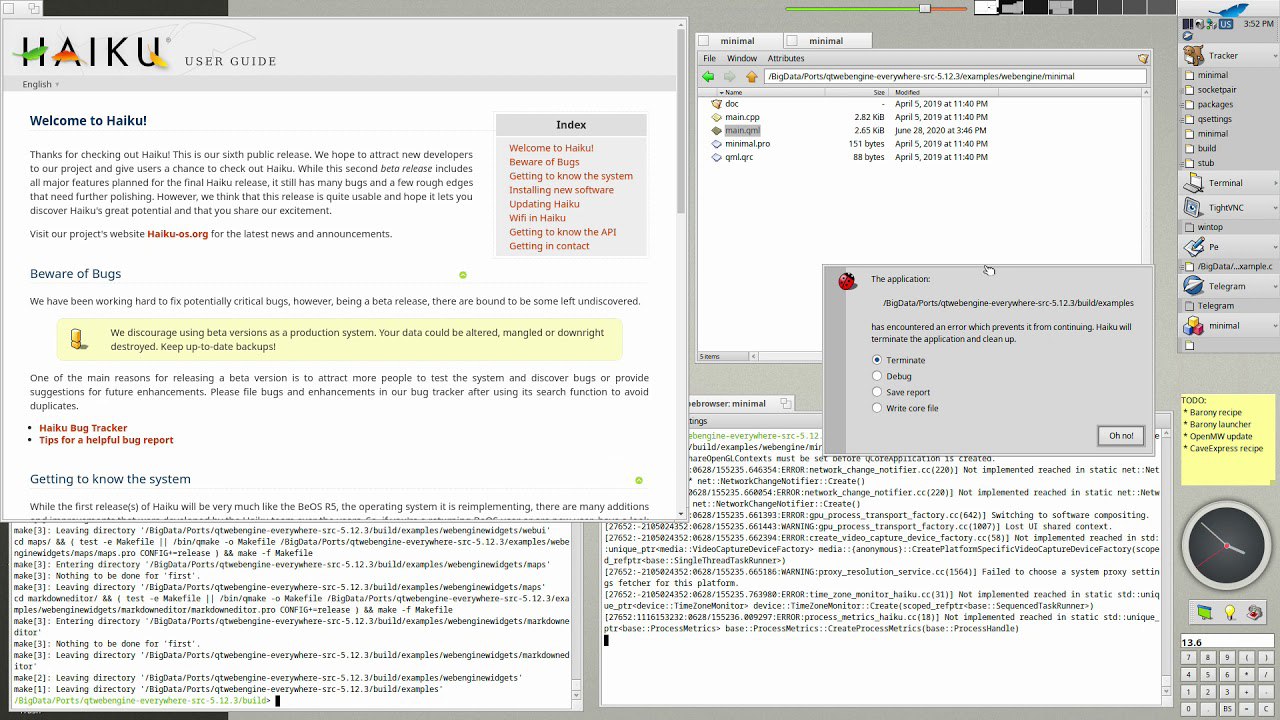1280x720 pixels.
Task: Click the Telegram paper plane icon in Deskbar
Action: coord(1193,286)
